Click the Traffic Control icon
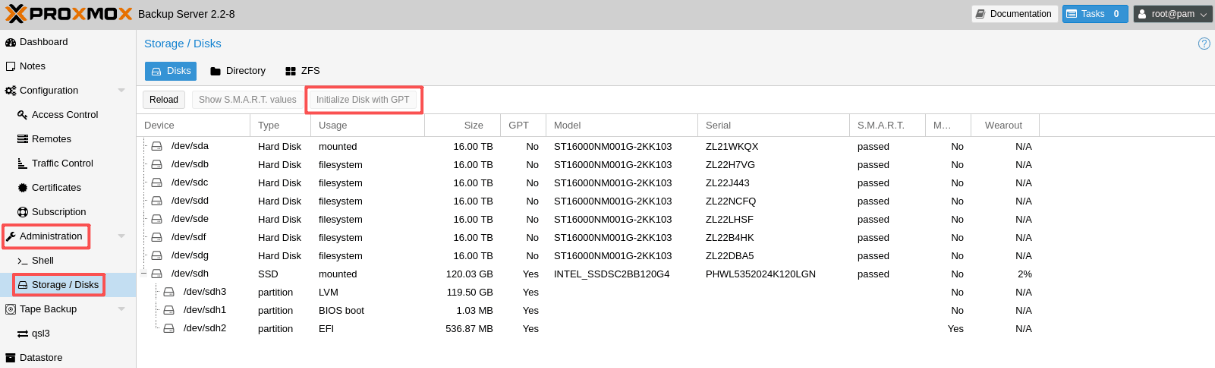This screenshot has height=368, width=1215. (22, 163)
